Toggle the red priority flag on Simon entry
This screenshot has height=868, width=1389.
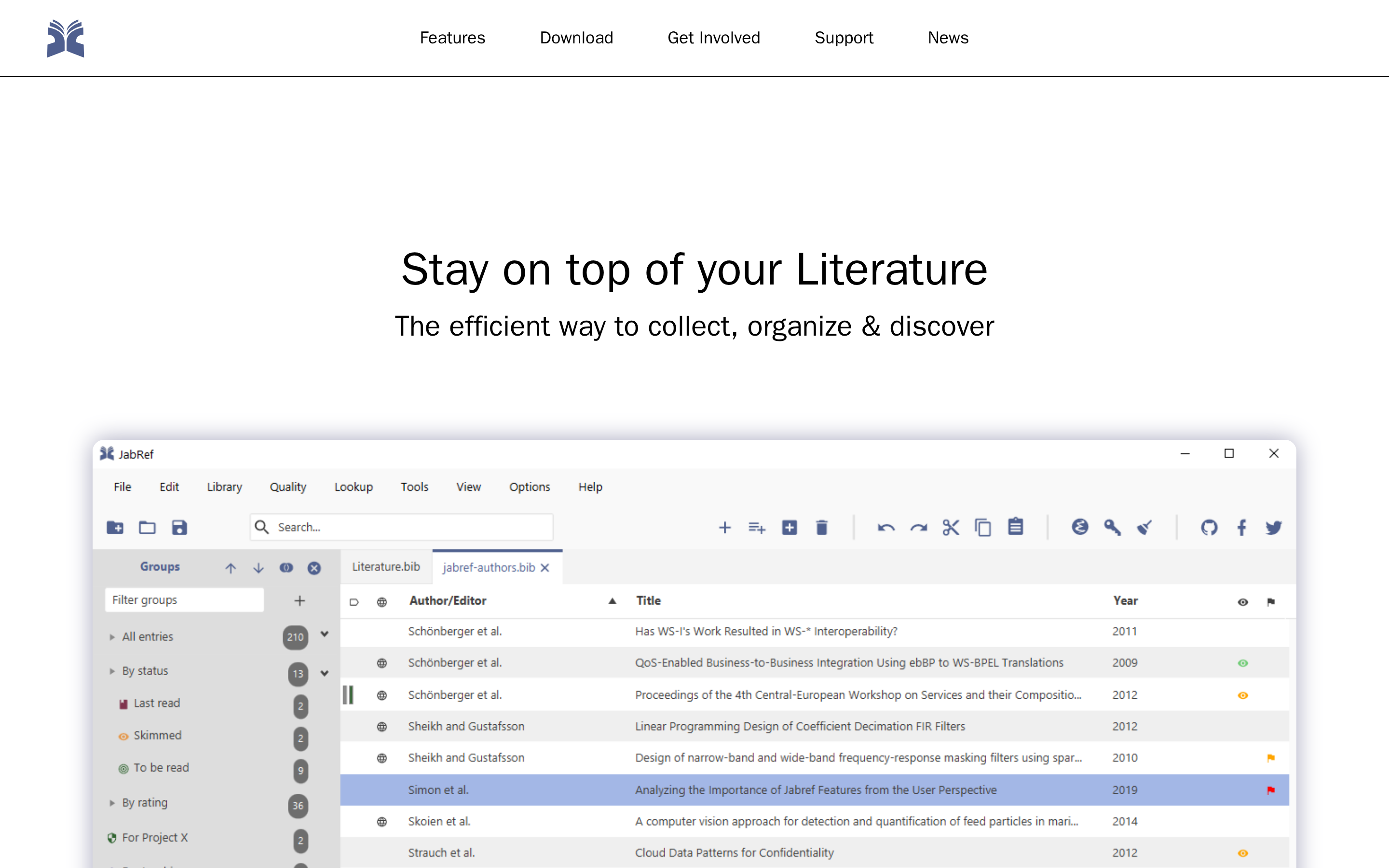pos(1271,790)
